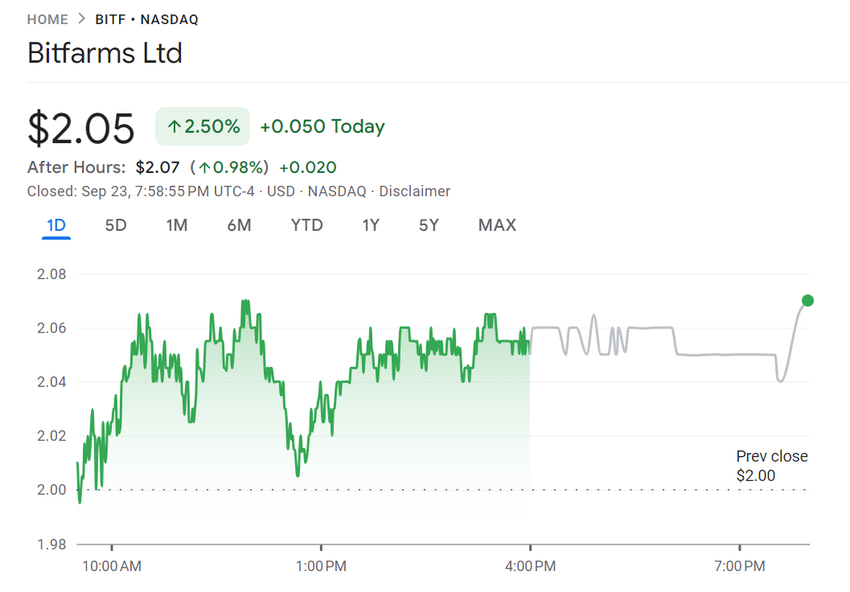Click the 2.08 y-axis label

[51, 274]
